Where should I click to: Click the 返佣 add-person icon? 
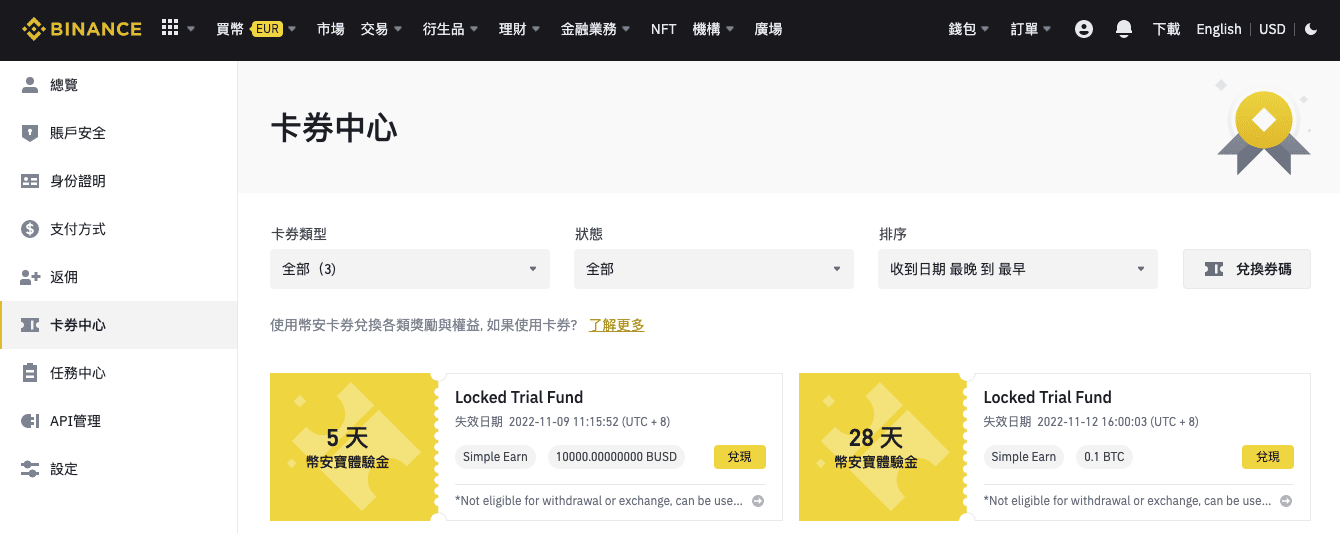point(30,277)
